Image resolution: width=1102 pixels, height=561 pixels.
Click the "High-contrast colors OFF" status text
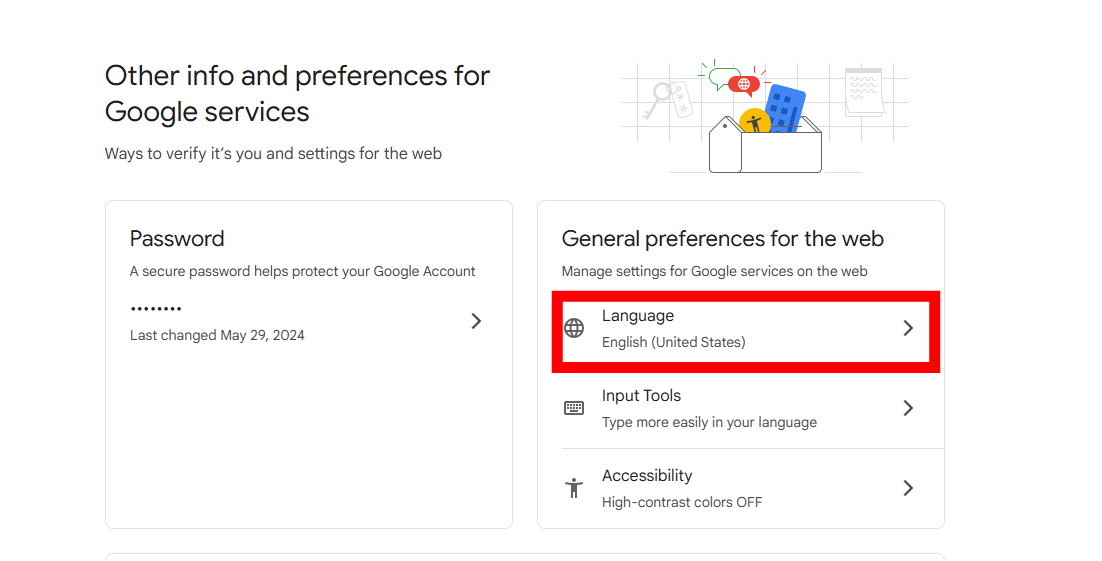point(682,502)
